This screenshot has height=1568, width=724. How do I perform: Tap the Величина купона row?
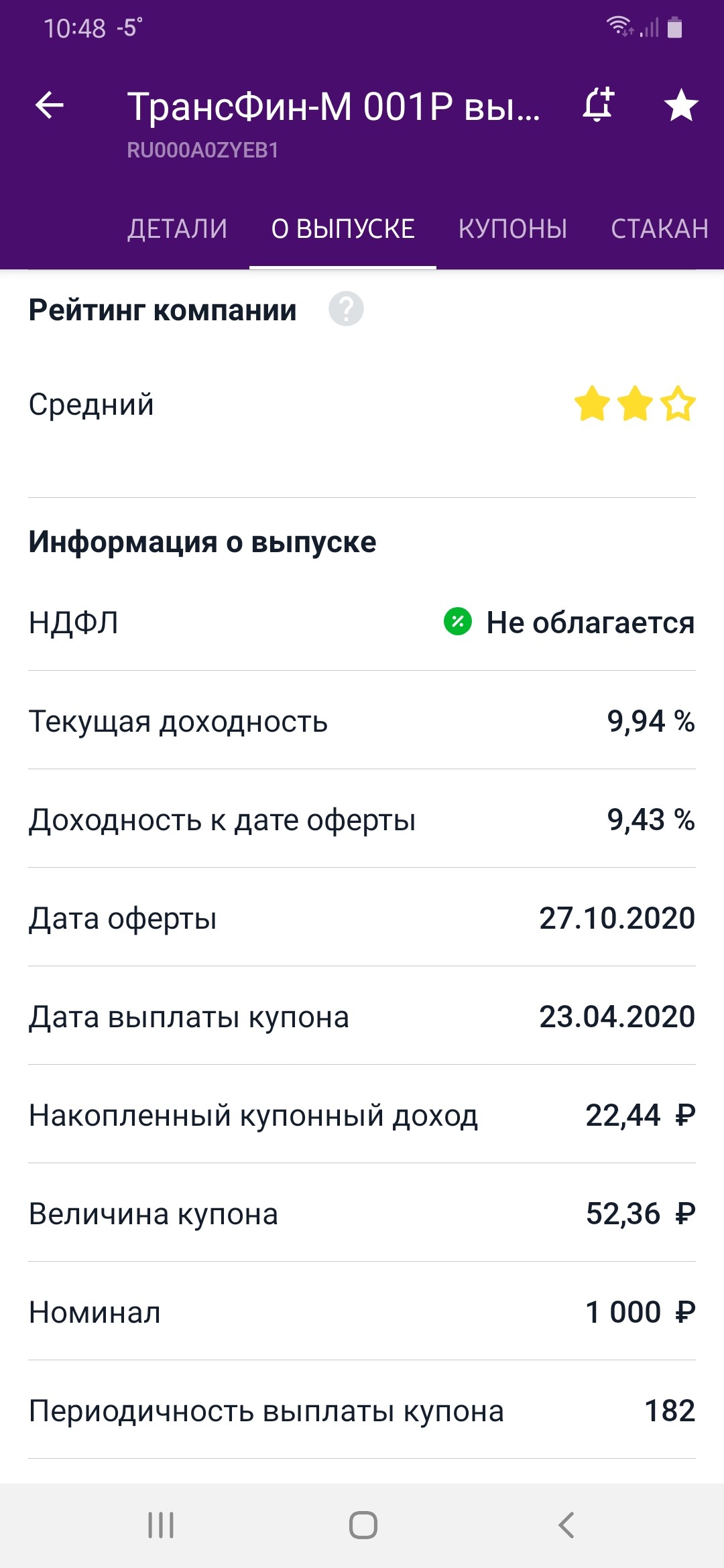(x=362, y=1214)
